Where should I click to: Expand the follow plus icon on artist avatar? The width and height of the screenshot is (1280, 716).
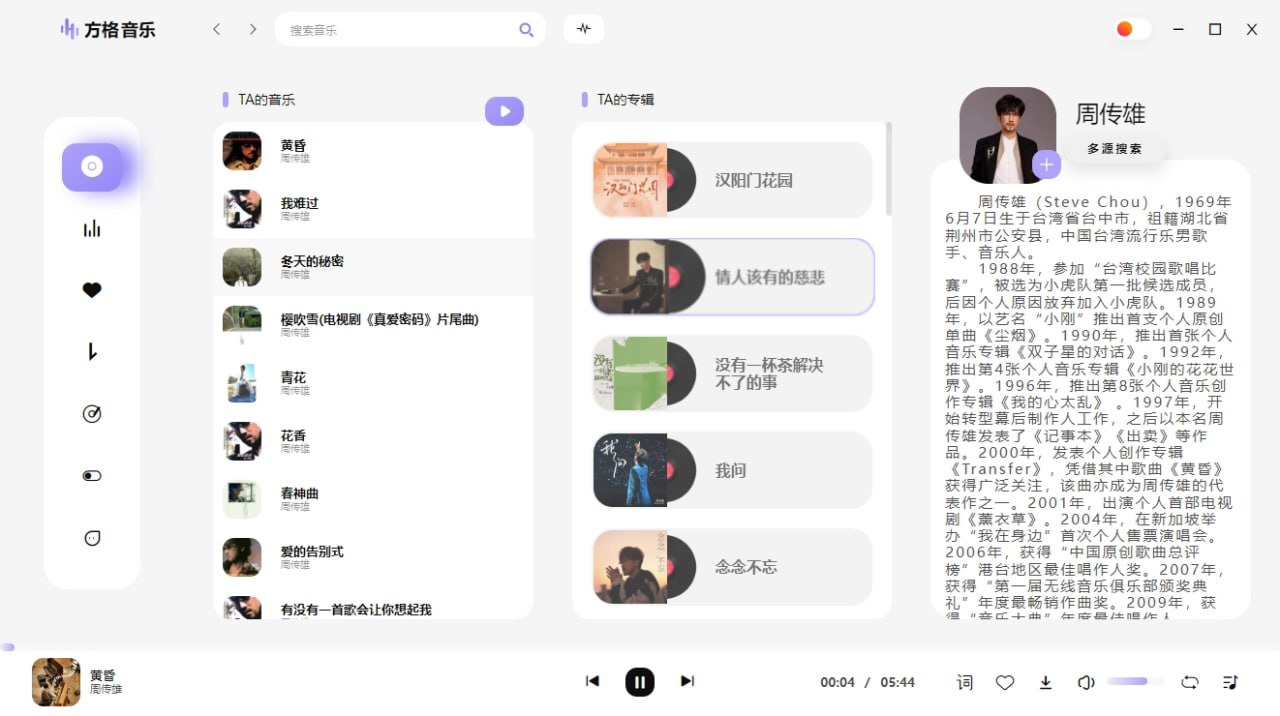(x=1046, y=164)
